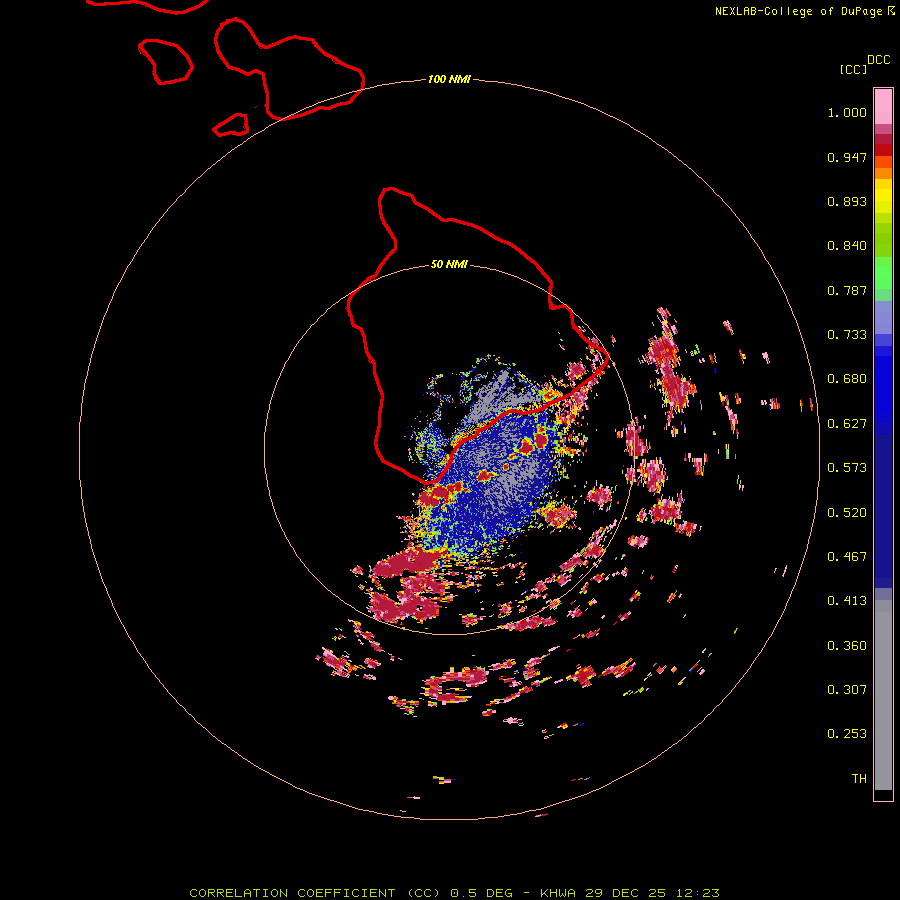Click the 0.947 scale value
Image resolution: width=900 pixels, height=900 pixels.
(847, 157)
